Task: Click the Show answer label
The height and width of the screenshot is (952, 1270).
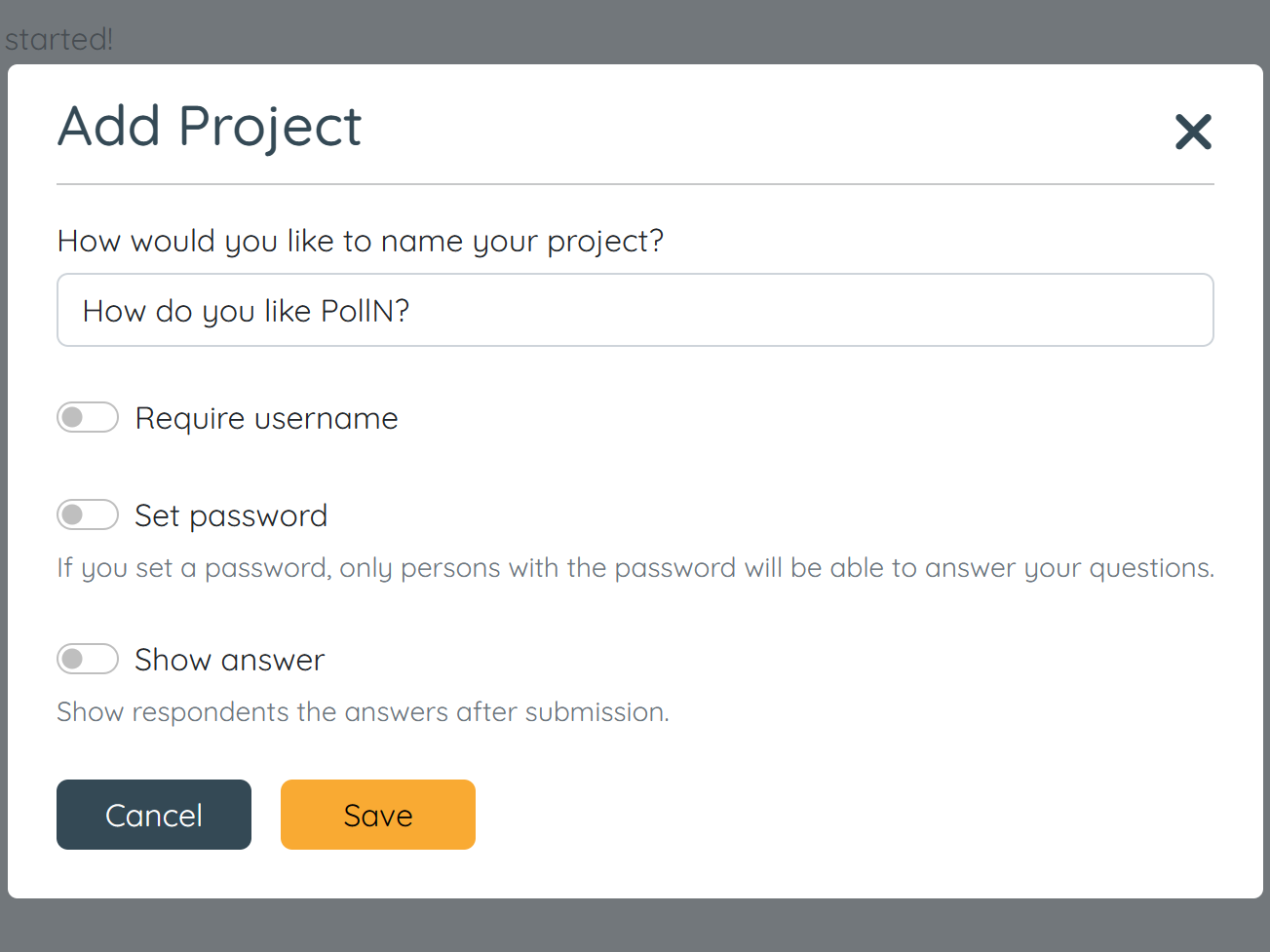Action: (x=228, y=659)
